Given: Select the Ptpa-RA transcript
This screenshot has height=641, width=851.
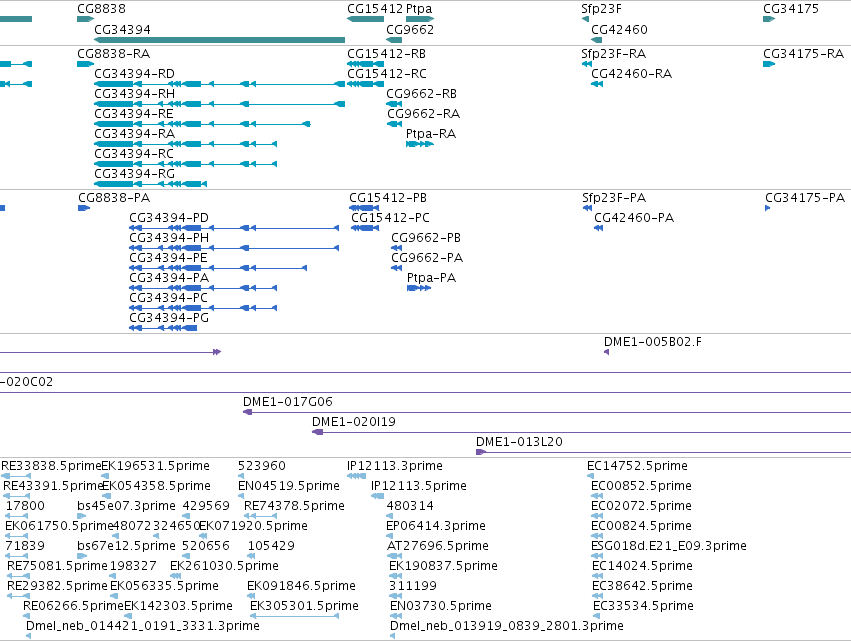Looking at the screenshot, I should (431, 134).
